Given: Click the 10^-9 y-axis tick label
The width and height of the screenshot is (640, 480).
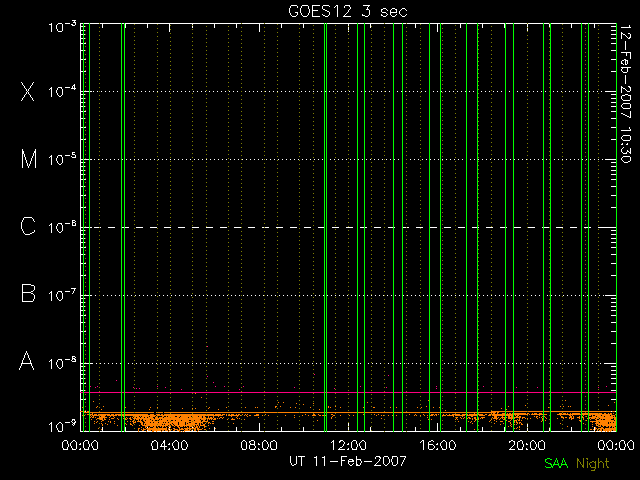Looking at the screenshot, I should pos(62,427).
